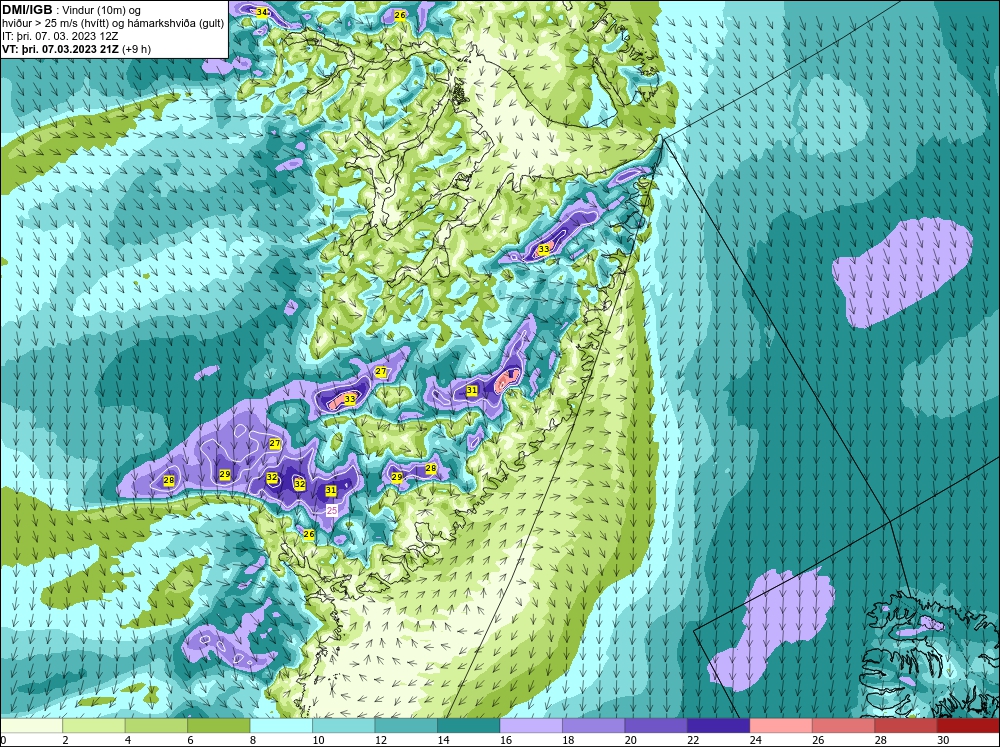Pick the 6–8 m/s olive green legend swatch
The image size is (1000, 747).
219,726
